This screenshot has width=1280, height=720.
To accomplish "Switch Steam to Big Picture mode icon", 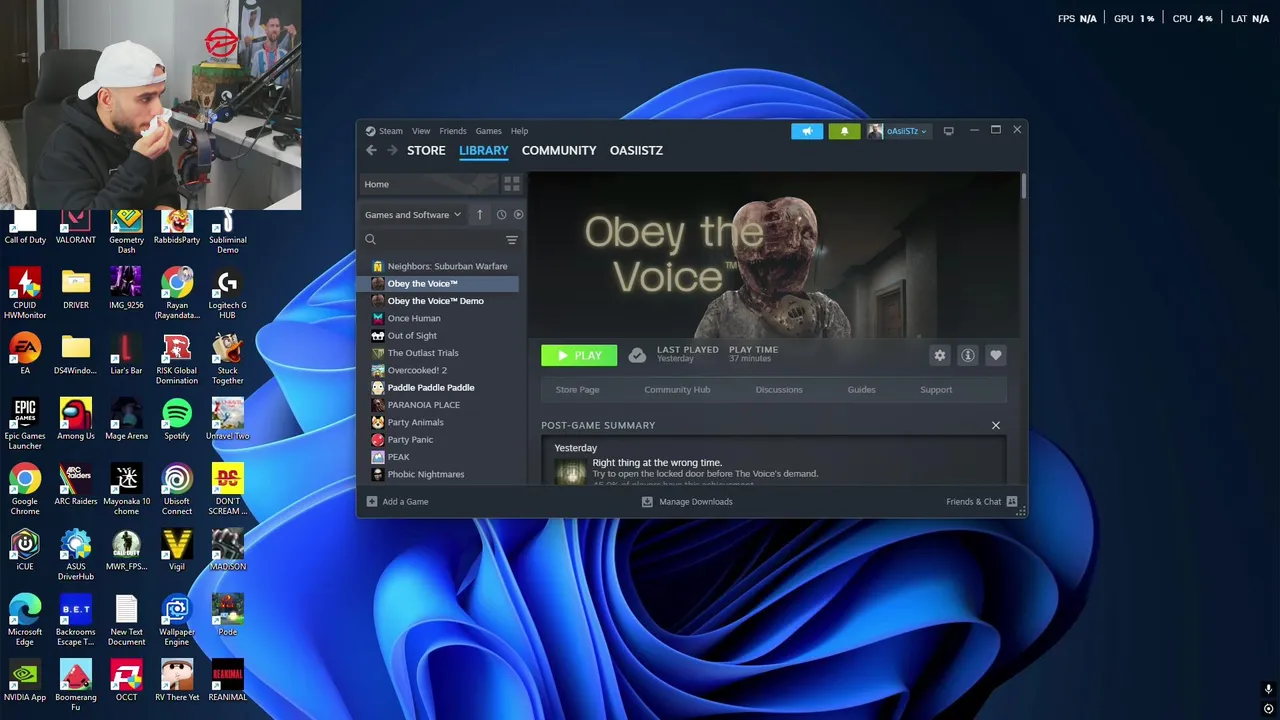I will (948, 131).
